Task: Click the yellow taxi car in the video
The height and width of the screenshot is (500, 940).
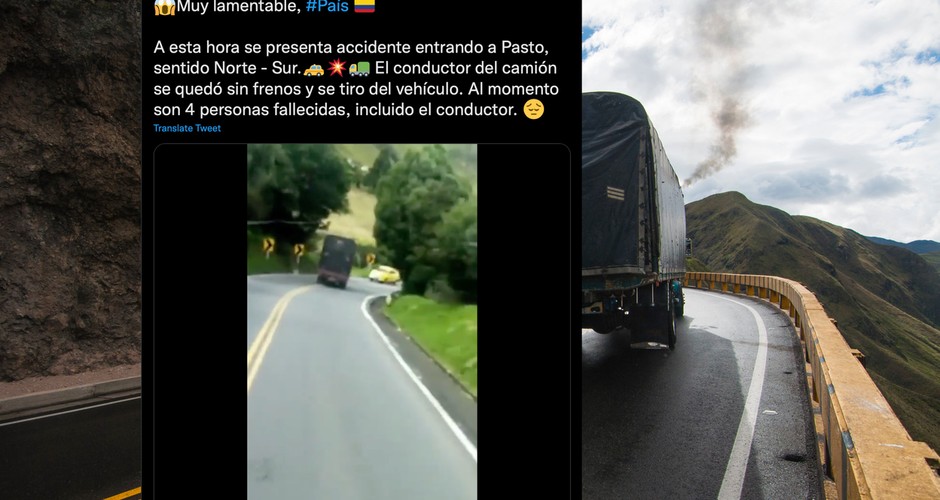Action: [x=384, y=274]
